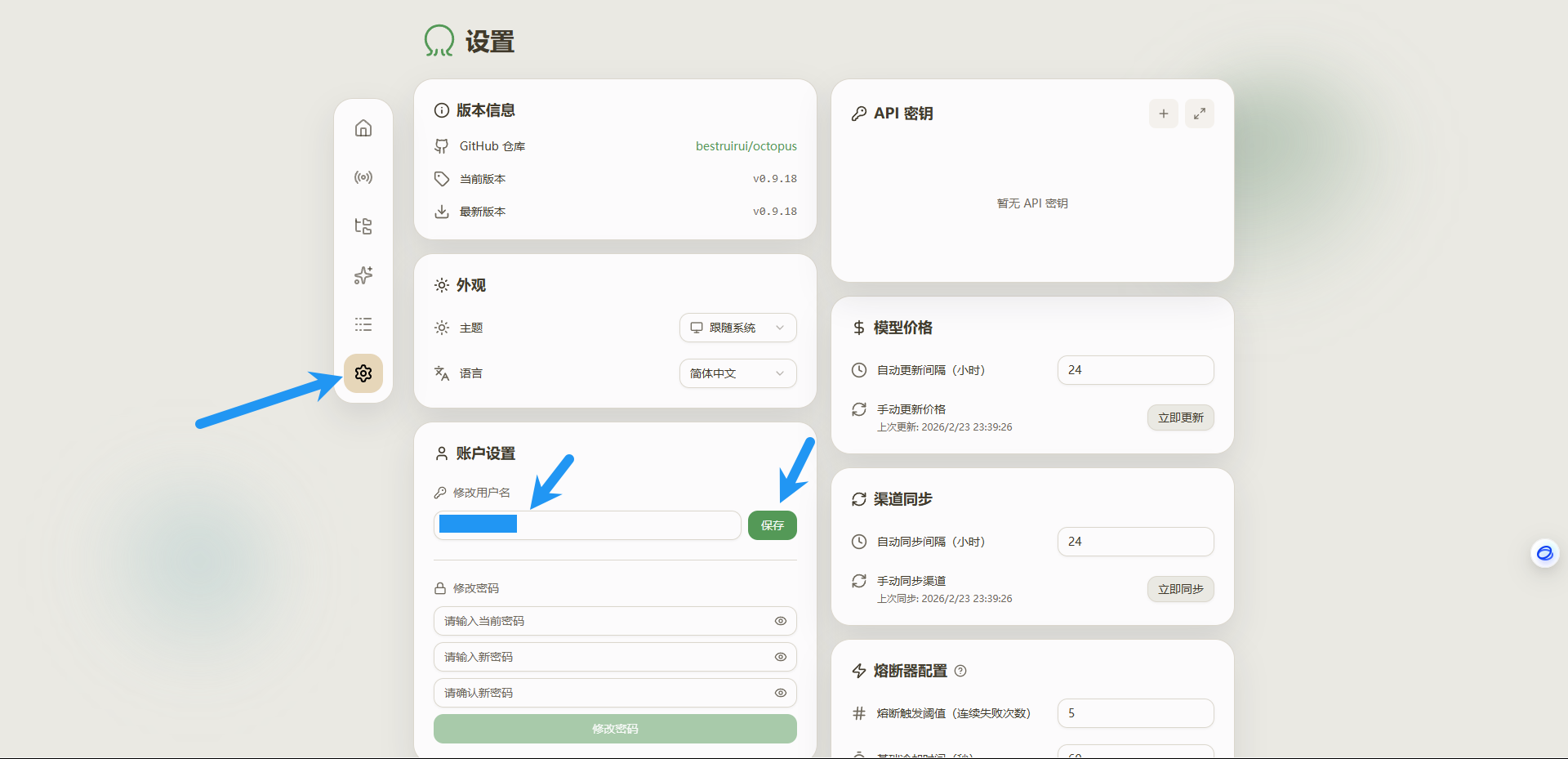Viewport: 1568px width, 759px height.
Task: Reveal the confirm new password text
Action: pyautogui.click(x=780, y=693)
